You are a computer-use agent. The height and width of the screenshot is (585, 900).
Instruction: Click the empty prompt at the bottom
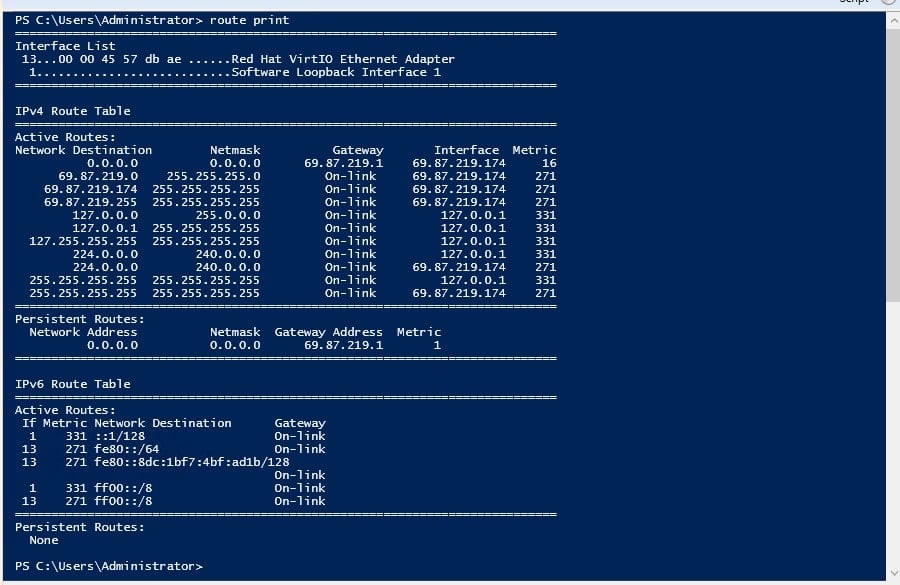click(109, 566)
